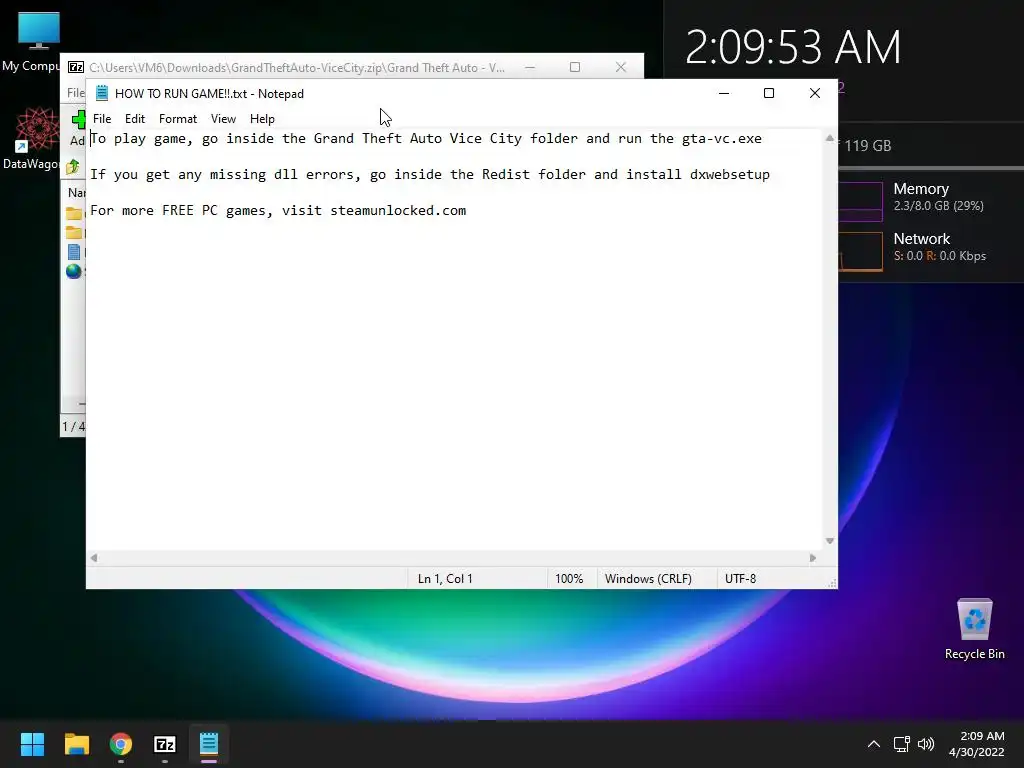The image size is (1024, 768).
Task: Select the second folder in 7-Zip list
Action: 74,232
